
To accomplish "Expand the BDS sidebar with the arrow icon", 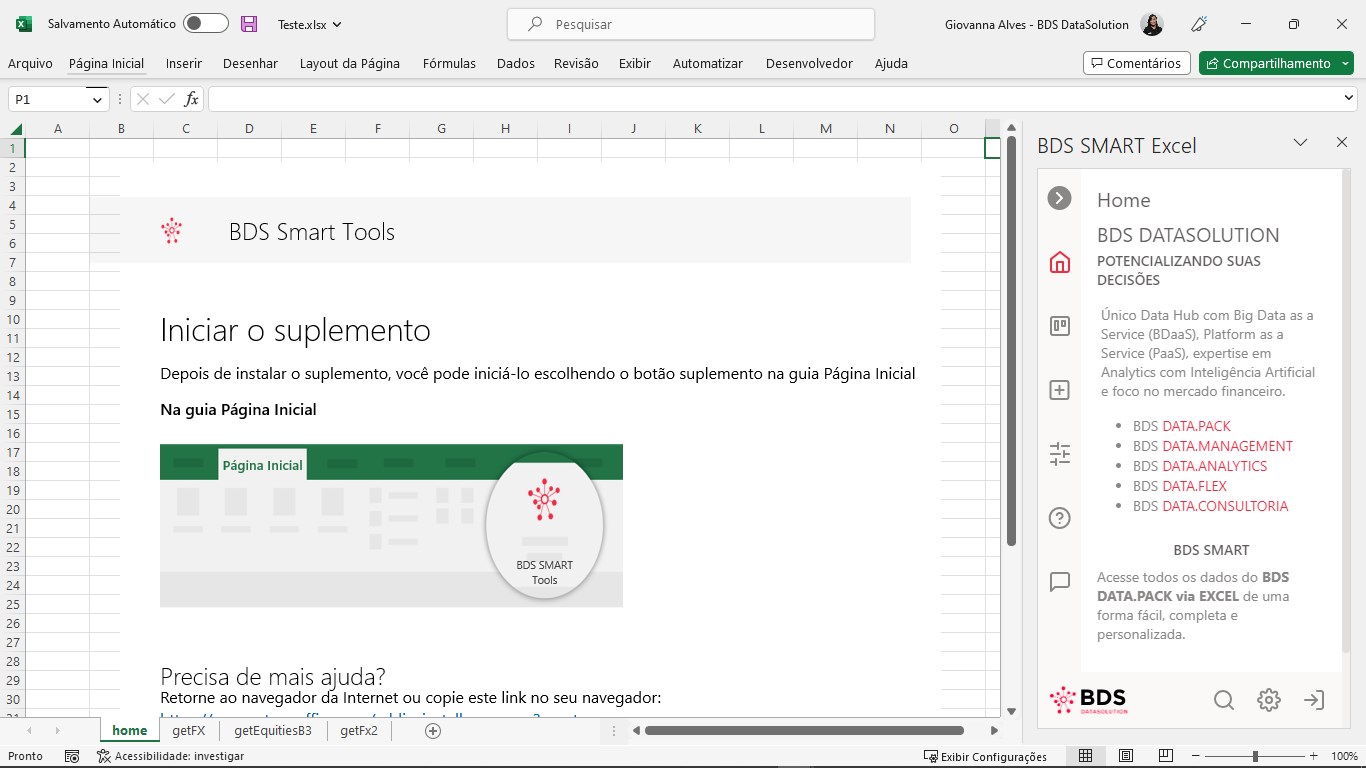I will pos(1059,198).
